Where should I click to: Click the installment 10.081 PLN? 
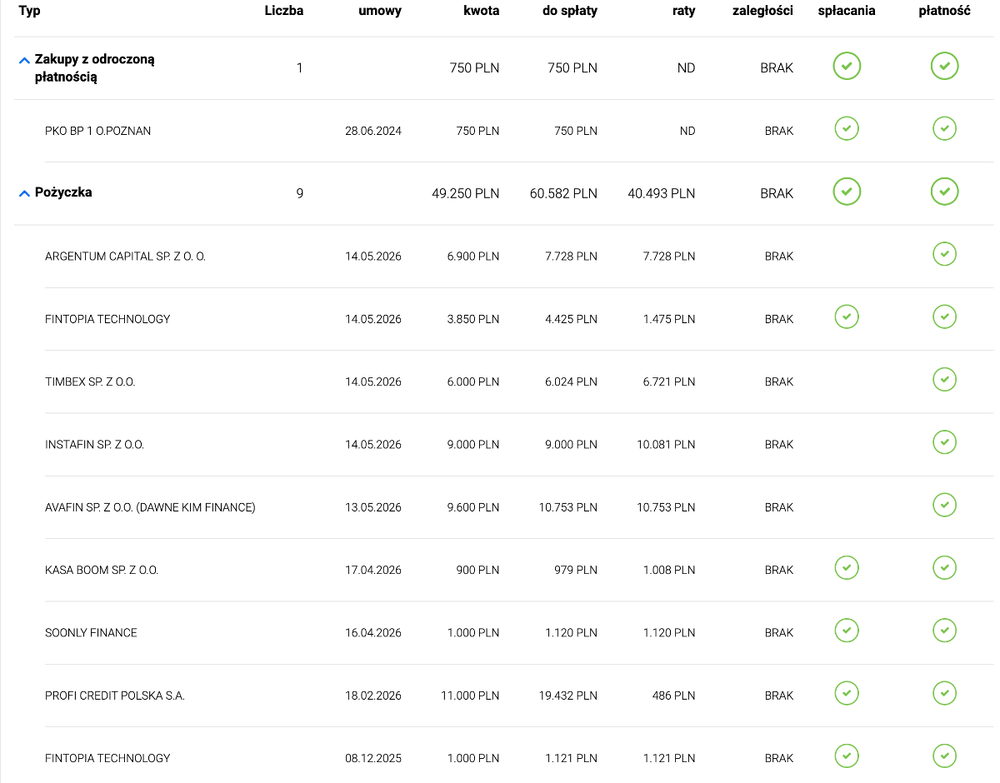666,444
